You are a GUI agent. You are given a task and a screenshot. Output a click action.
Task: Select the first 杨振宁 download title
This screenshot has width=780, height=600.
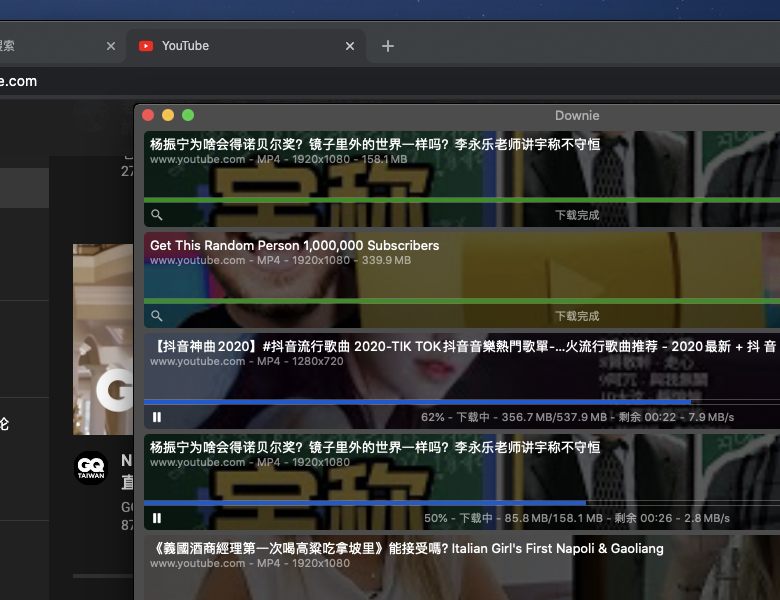(x=375, y=144)
